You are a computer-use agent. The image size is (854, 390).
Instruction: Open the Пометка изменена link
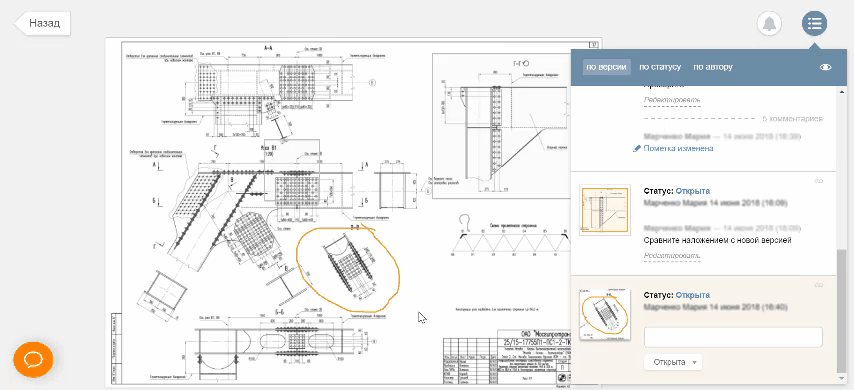coord(679,148)
